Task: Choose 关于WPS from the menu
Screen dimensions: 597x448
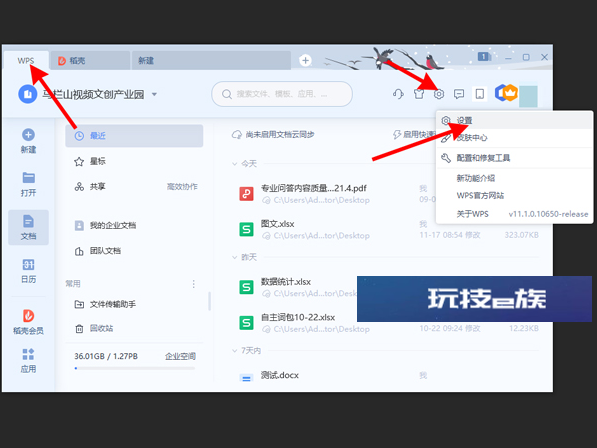Action: (x=514, y=214)
